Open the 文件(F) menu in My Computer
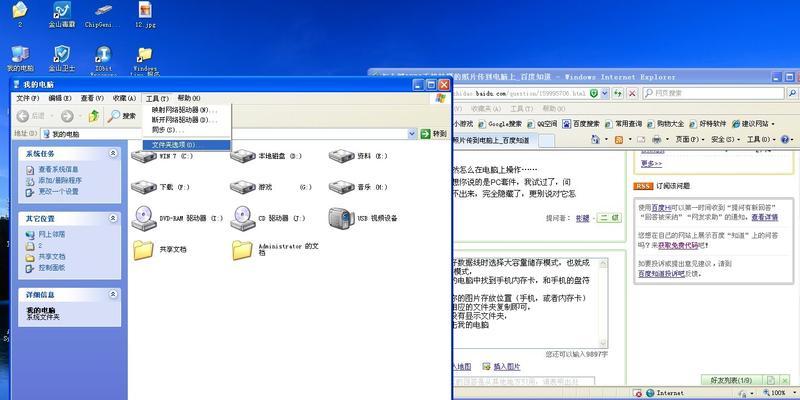 tap(28, 98)
